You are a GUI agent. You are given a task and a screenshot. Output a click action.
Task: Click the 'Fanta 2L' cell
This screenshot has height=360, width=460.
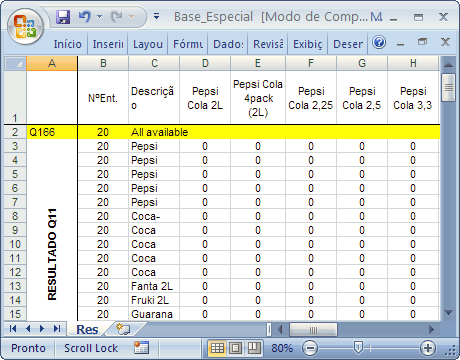[154, 286]
